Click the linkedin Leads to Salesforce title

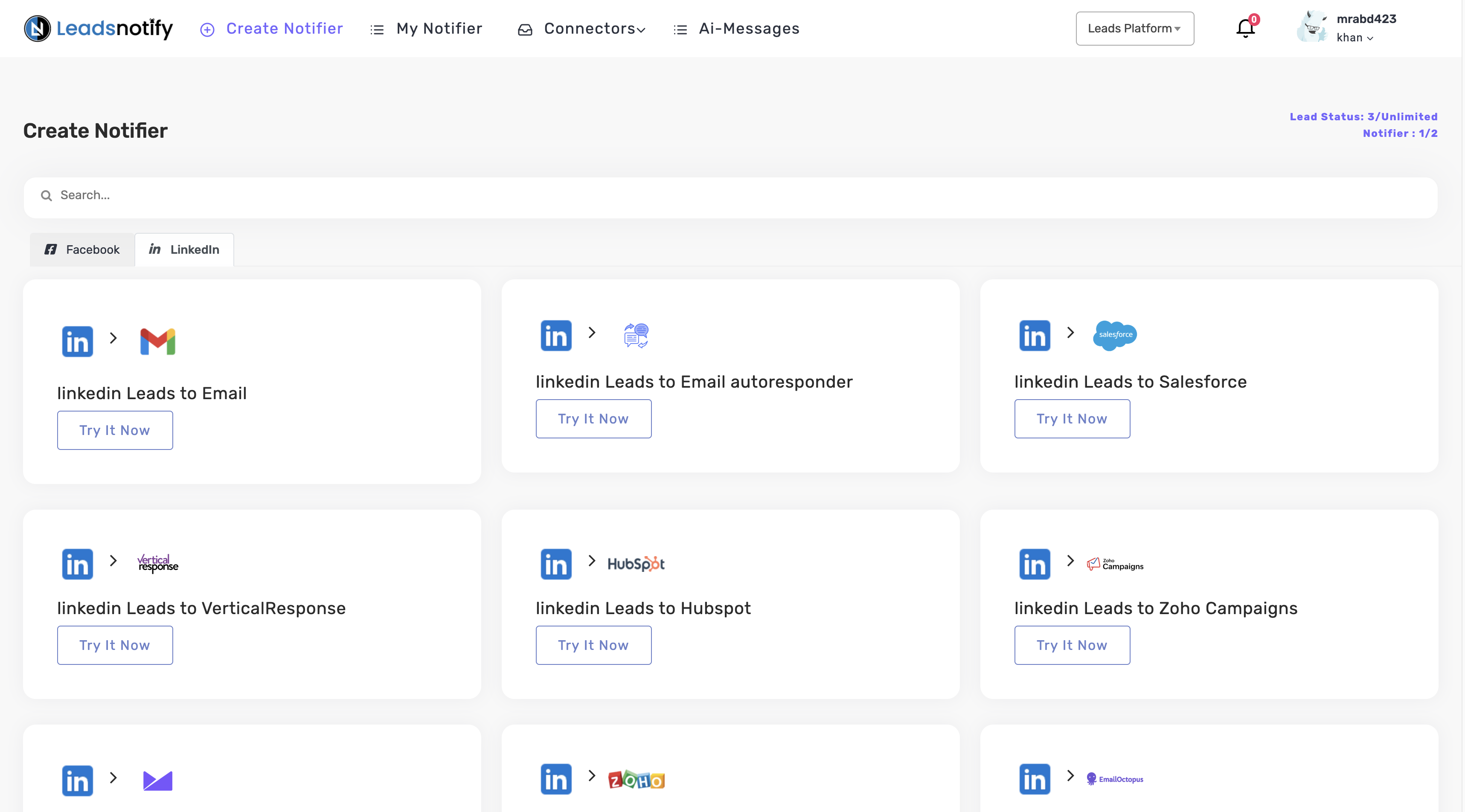point(1130,382)
